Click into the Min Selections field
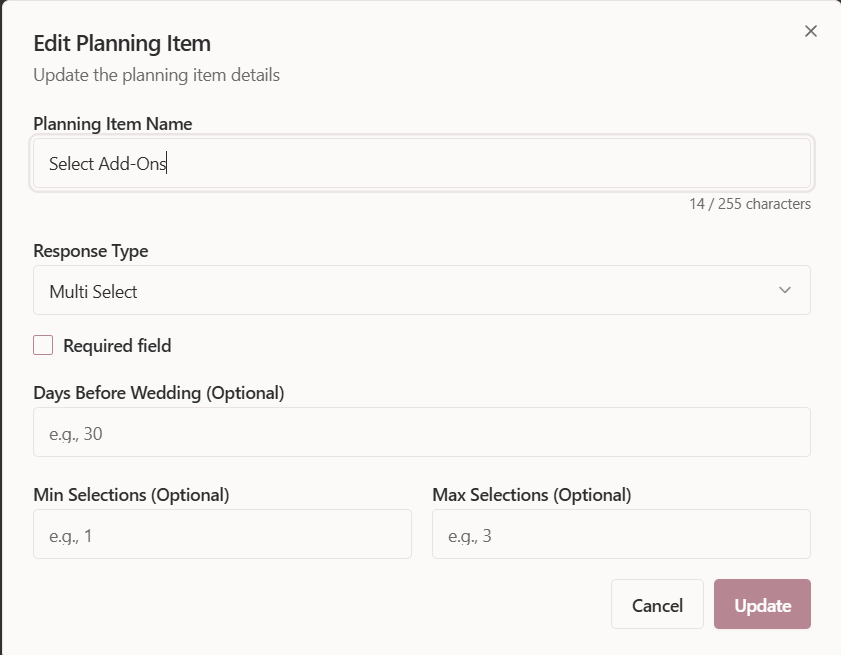841x655 pixels. click(222, 535)
